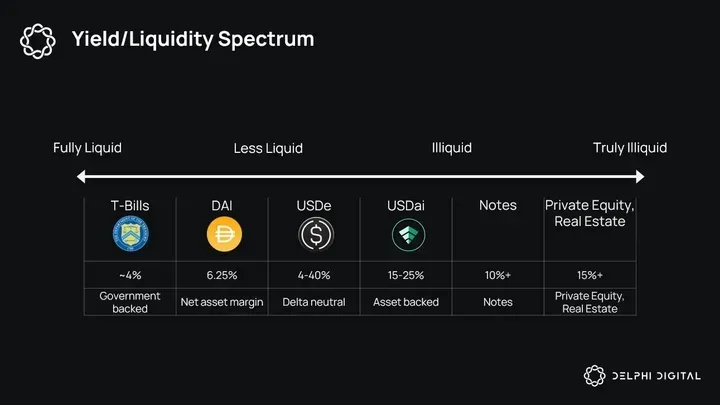
Task: Click the T-Bills Treasury seal icon
Action: point(130,234)
